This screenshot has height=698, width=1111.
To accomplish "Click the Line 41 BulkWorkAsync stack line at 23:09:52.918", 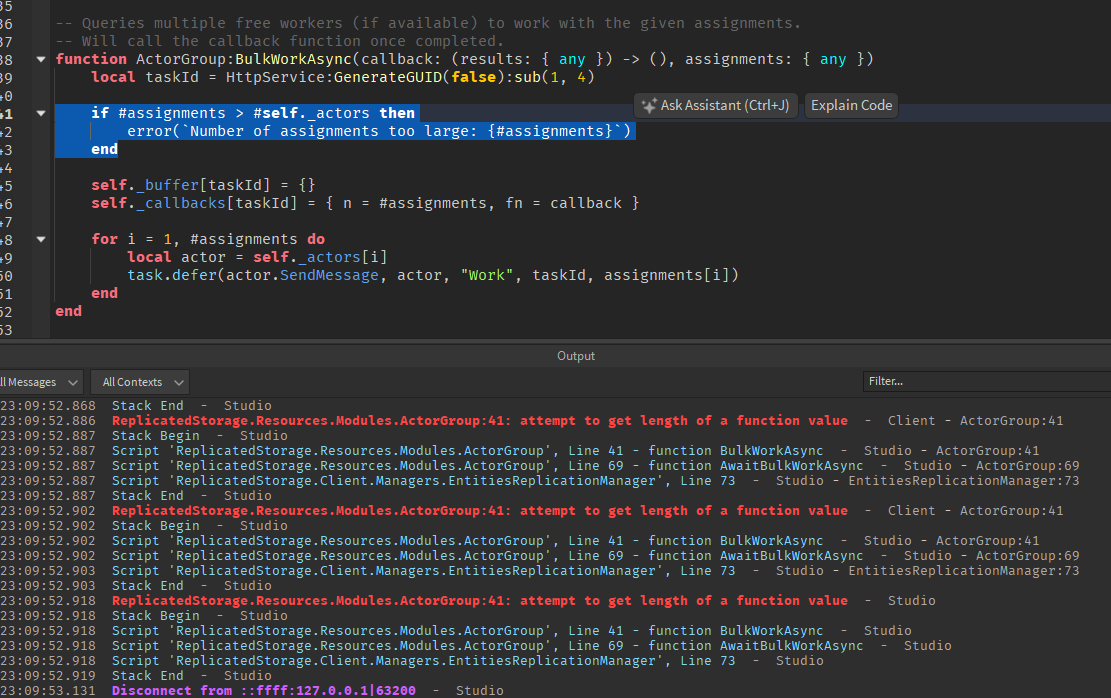I will click(468, 631).
